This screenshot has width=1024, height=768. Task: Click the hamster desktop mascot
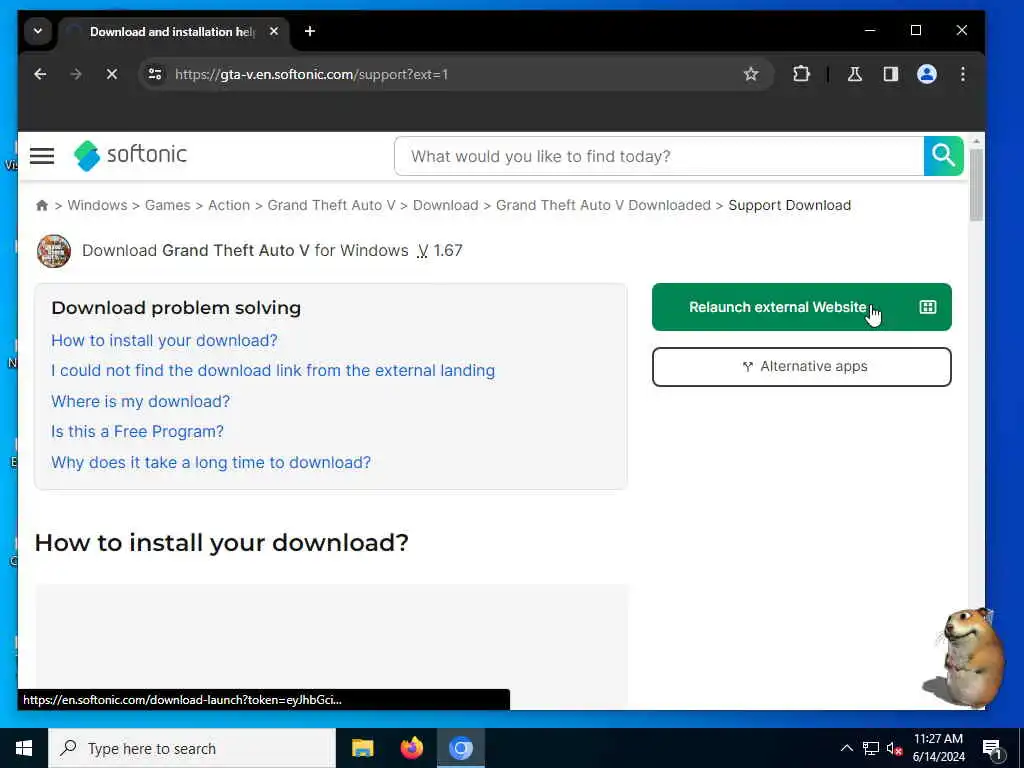(x=968, y=658)
